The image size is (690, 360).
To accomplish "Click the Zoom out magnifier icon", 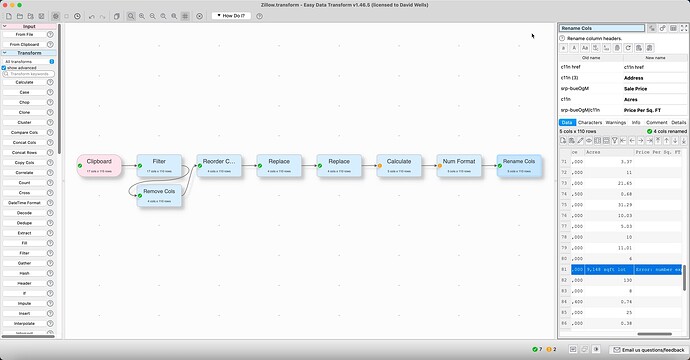I will (152, 16).
